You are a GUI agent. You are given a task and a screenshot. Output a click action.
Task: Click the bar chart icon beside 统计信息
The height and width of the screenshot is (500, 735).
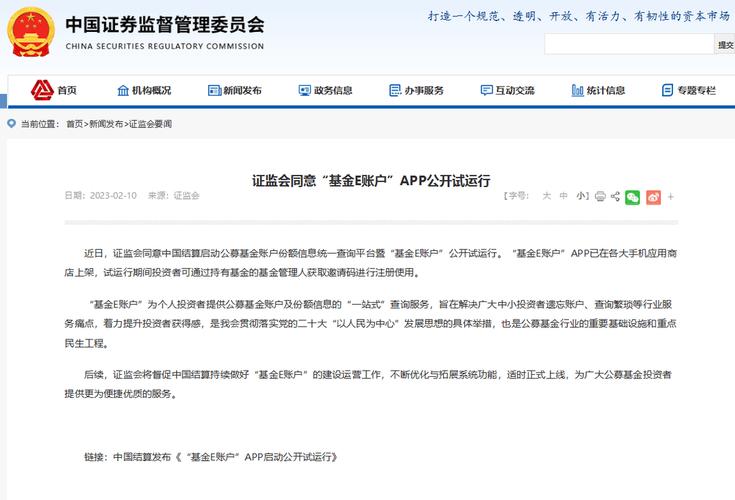tap(578, 90)
